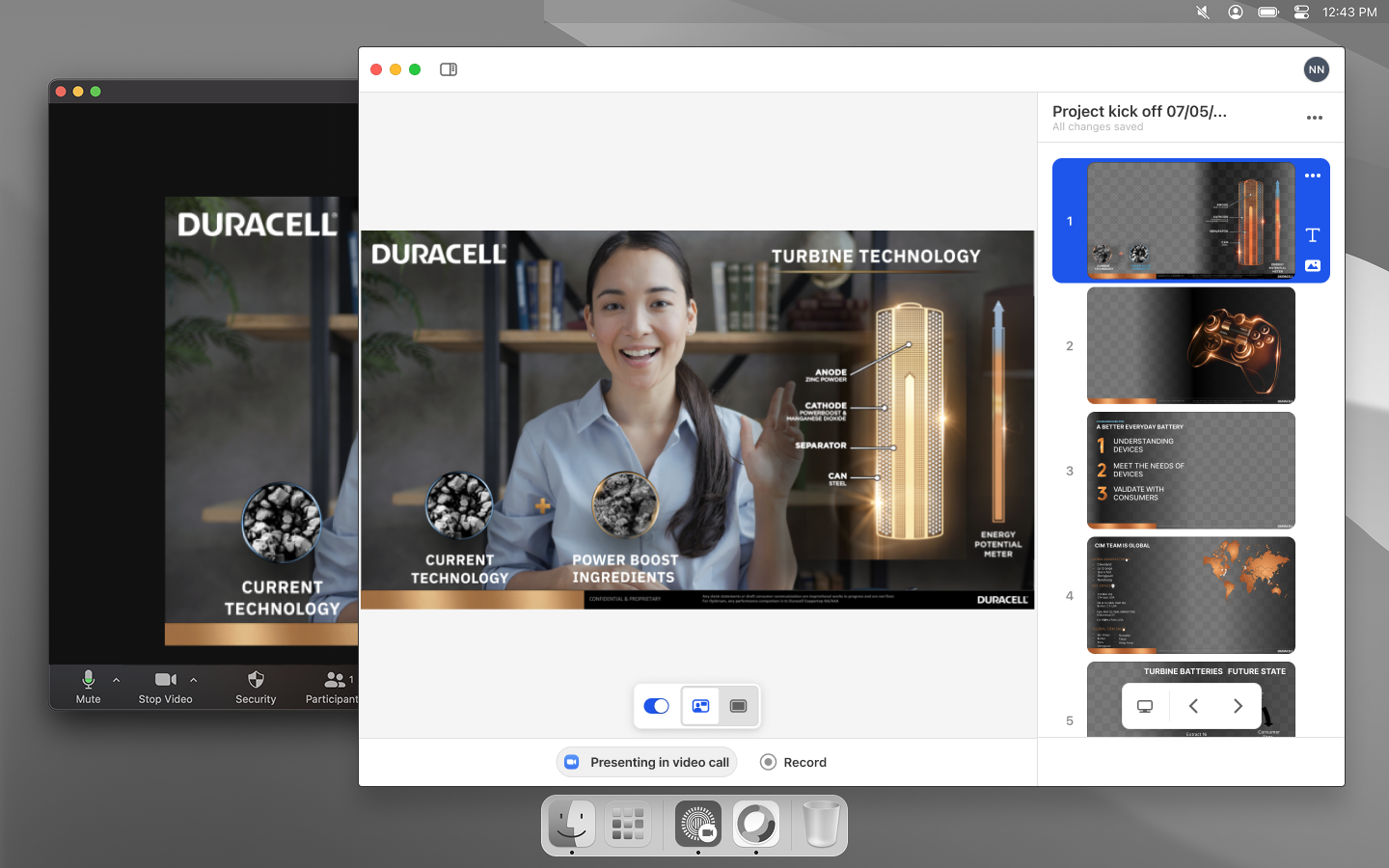Open project options next to Project kick off title
Image resolution: width=1389 pixels, height=868 pixels.
1314,118
